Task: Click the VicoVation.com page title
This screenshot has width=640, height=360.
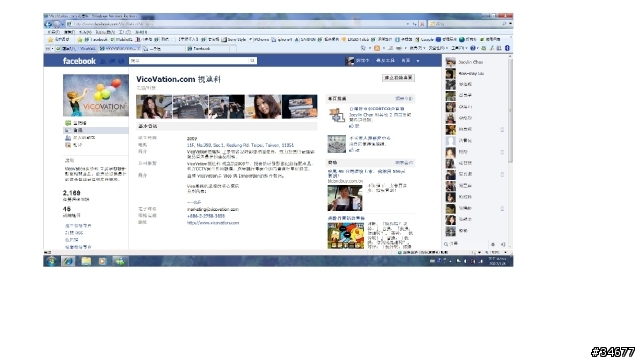Action: (x=178, y=79)
